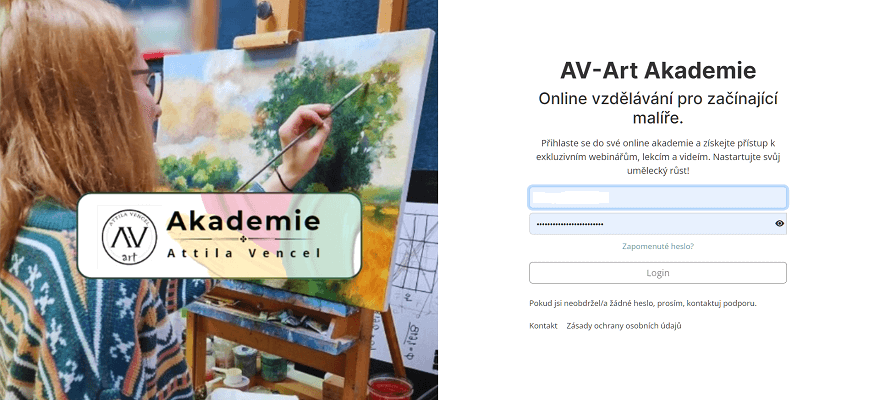The height and width of the screenshot is (400, 874).
Task: Click the 'Online vzdělávání pro začínající malíře' subtitle
Action: 658,109
